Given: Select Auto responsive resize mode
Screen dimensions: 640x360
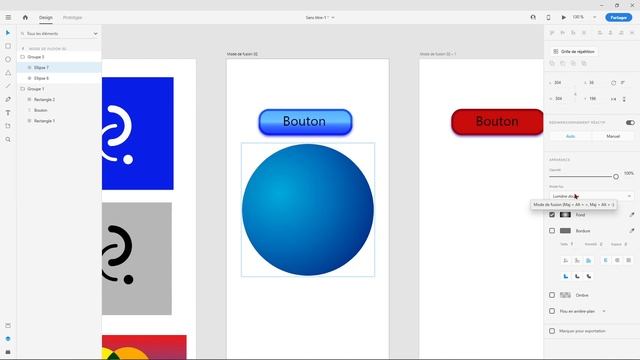Looking at the screenshot, I should pos(571,136).
